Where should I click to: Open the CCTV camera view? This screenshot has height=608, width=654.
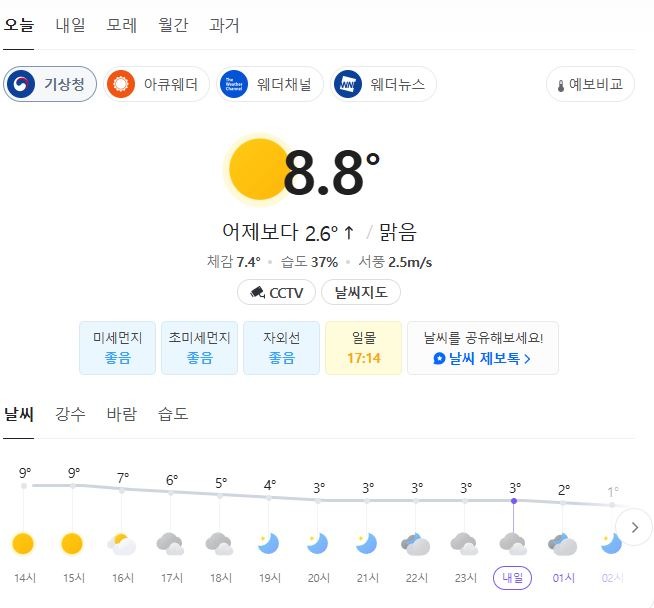(277, 292)
